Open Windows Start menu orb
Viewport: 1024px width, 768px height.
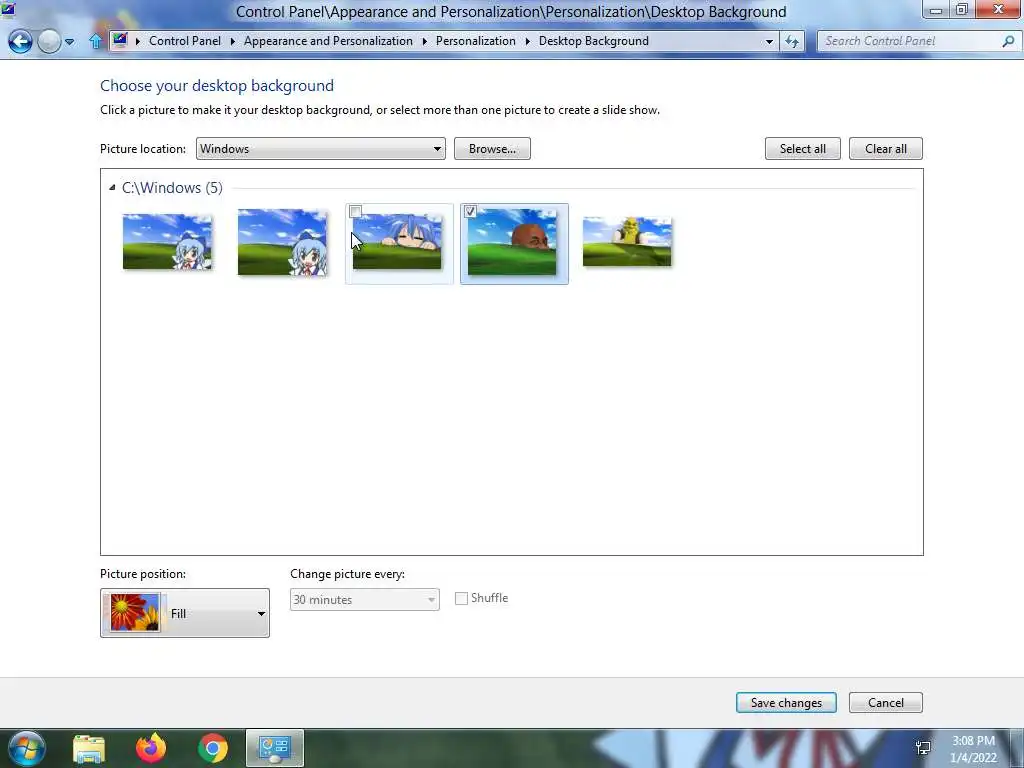27,748
